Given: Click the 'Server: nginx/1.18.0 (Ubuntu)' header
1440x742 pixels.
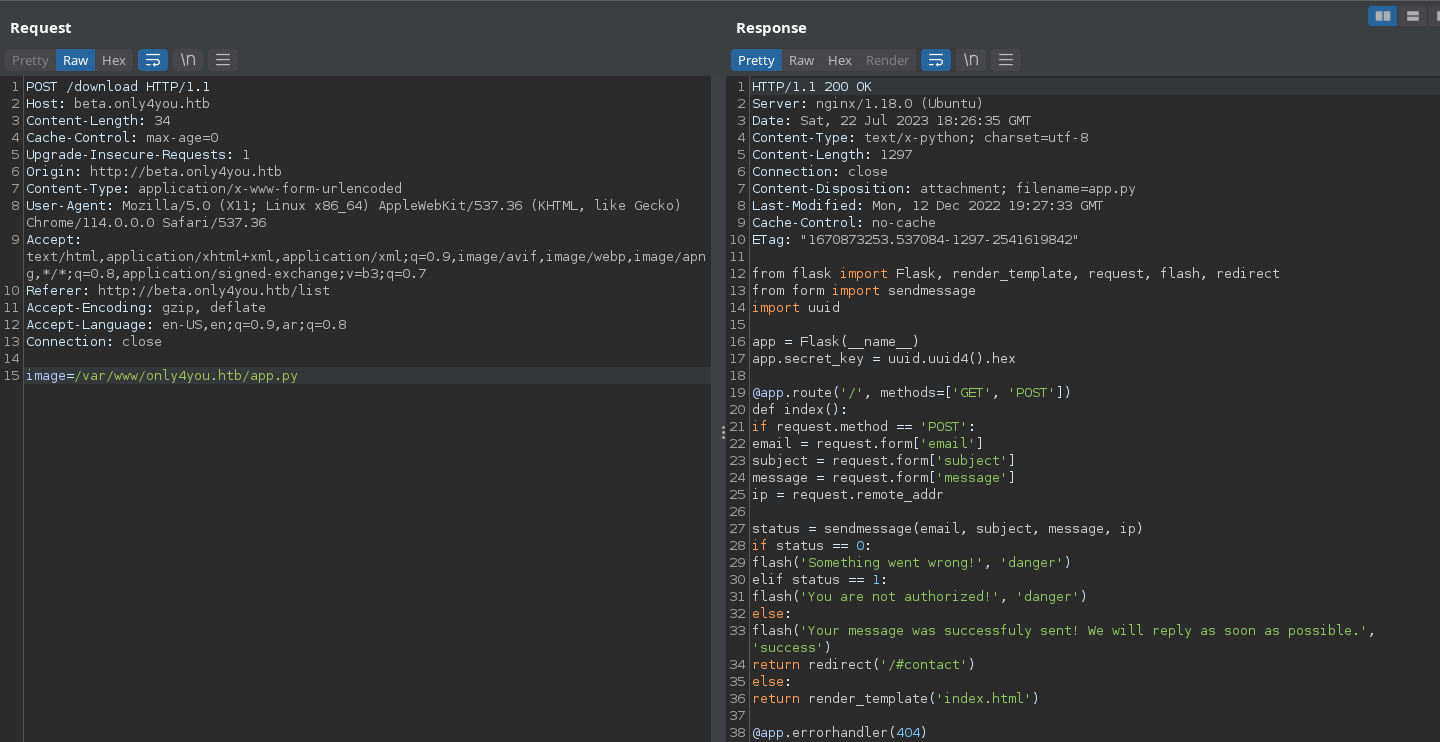Looking at the screenshot, I should pos(868,104).
